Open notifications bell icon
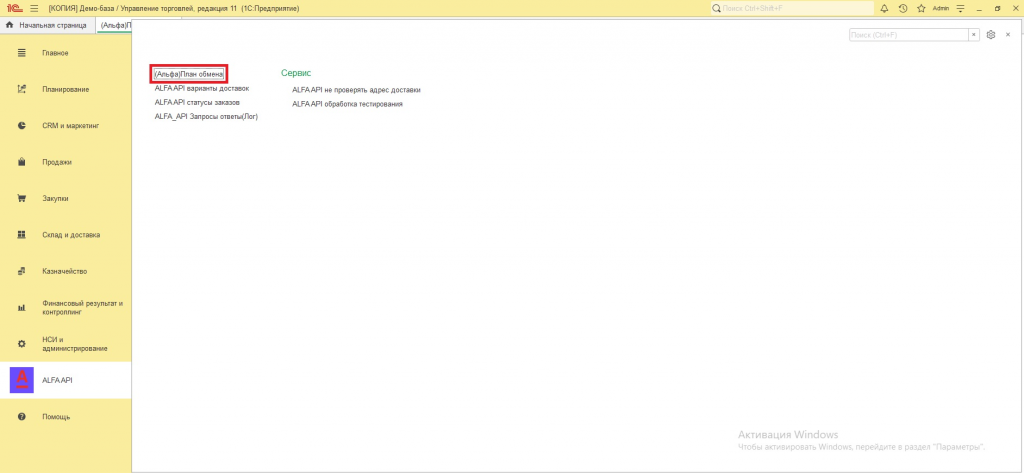The height and width of the screenshot is (473, 1024). tap(884, 8)
